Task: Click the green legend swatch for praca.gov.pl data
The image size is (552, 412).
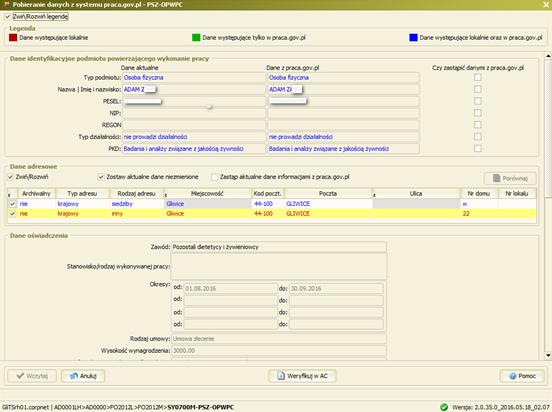Action: point(196,37)
